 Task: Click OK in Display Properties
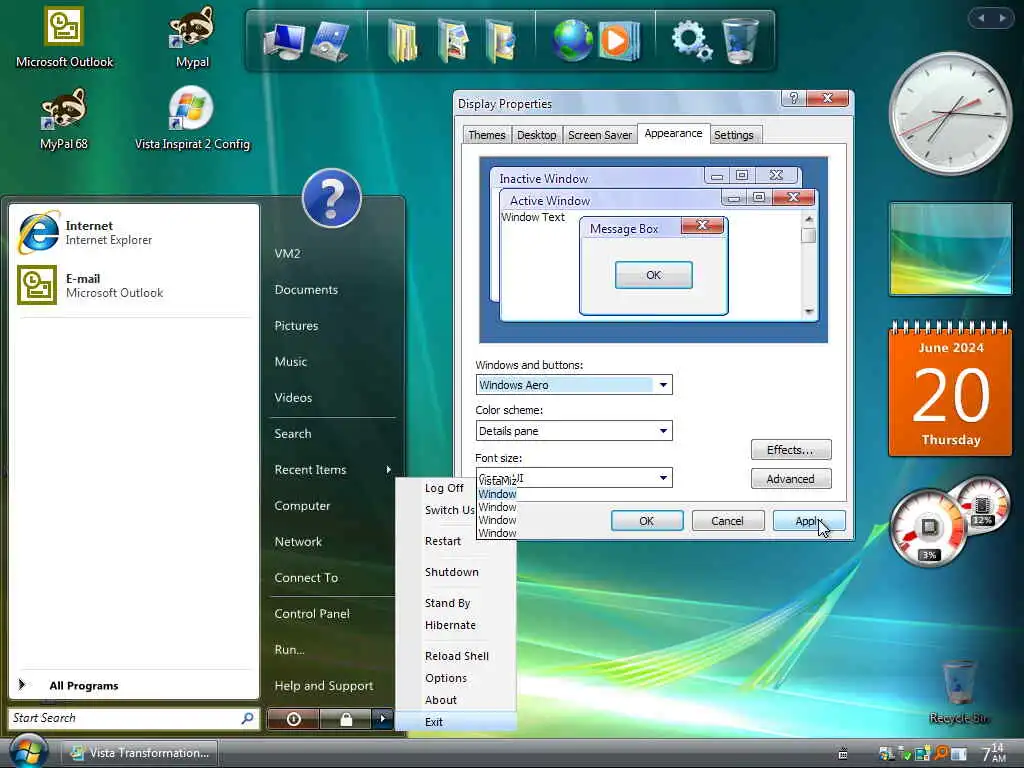pyautogui.click(x=647, y=520)
